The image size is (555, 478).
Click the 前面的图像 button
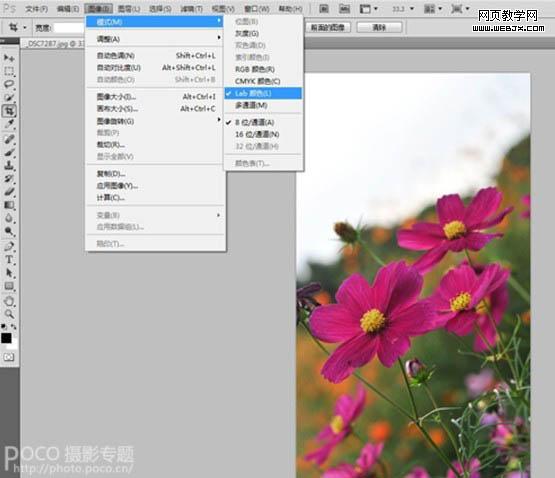328,27
